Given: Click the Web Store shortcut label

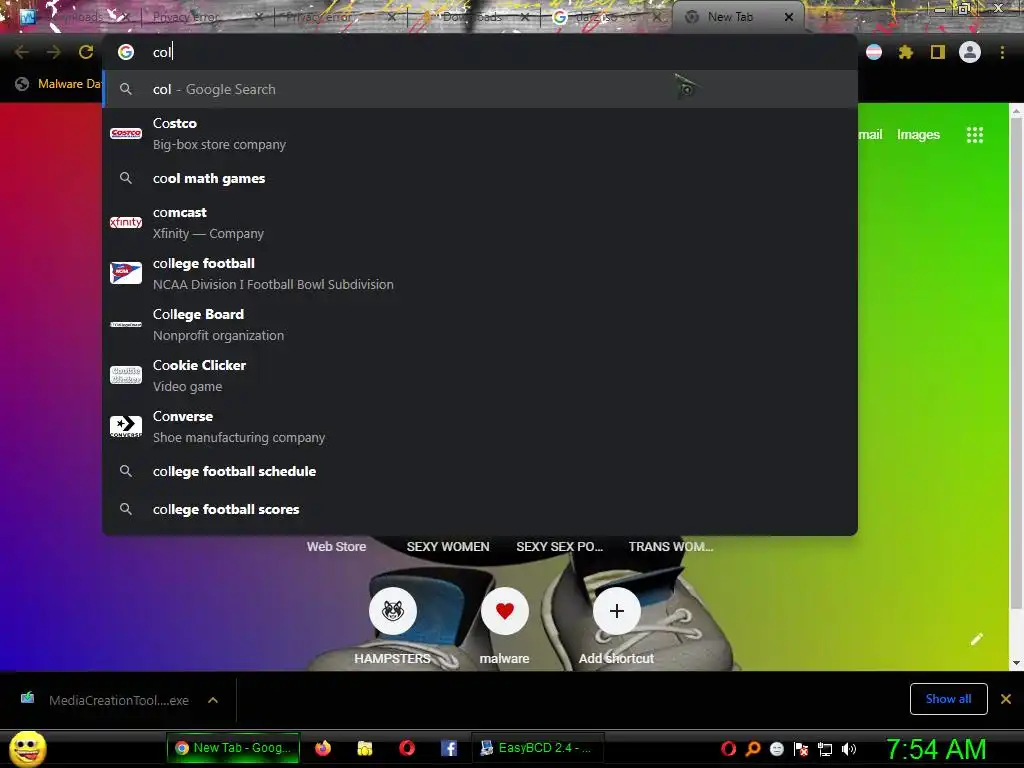Looking at the screenshot, I should (x=336, y=547).
